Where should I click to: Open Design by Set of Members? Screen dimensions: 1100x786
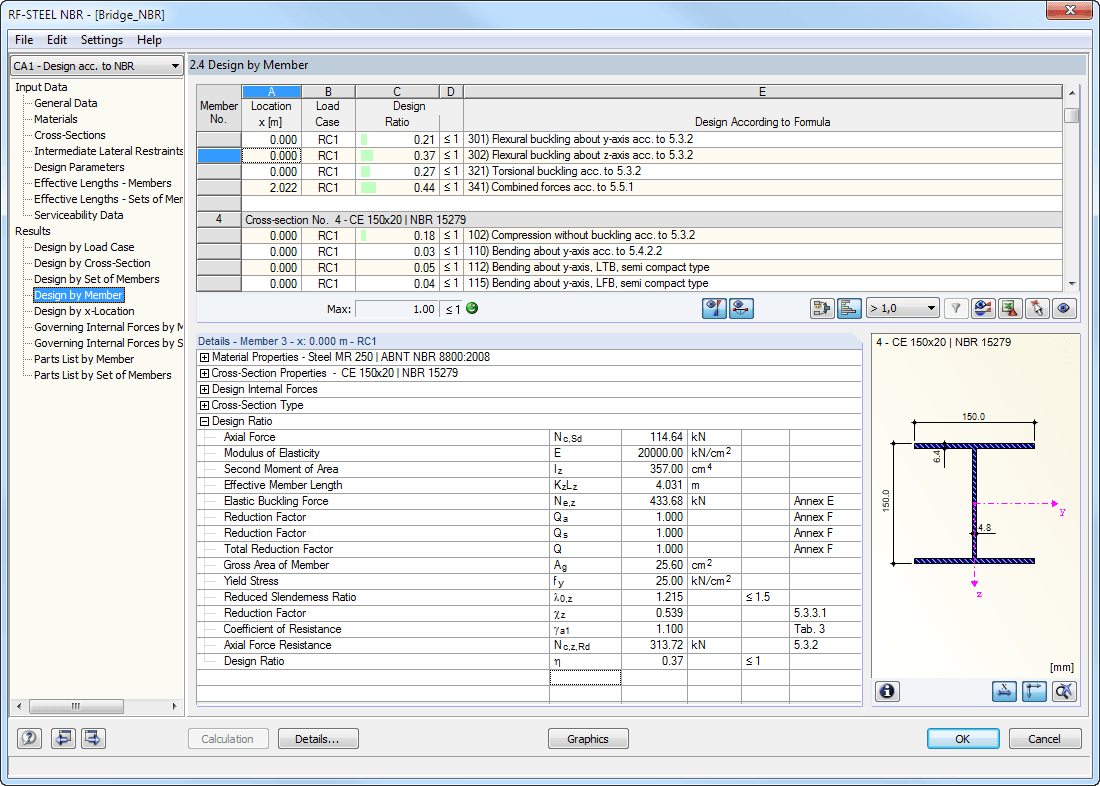click(97, 279)
